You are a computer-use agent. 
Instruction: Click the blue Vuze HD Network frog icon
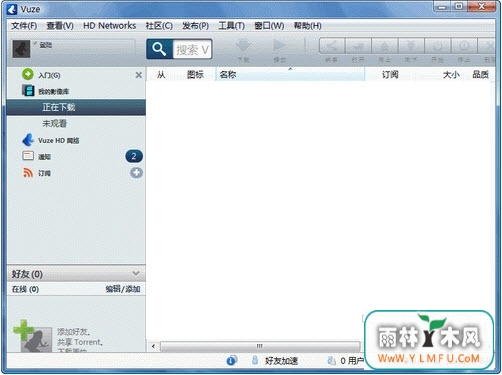pos(28,140)
